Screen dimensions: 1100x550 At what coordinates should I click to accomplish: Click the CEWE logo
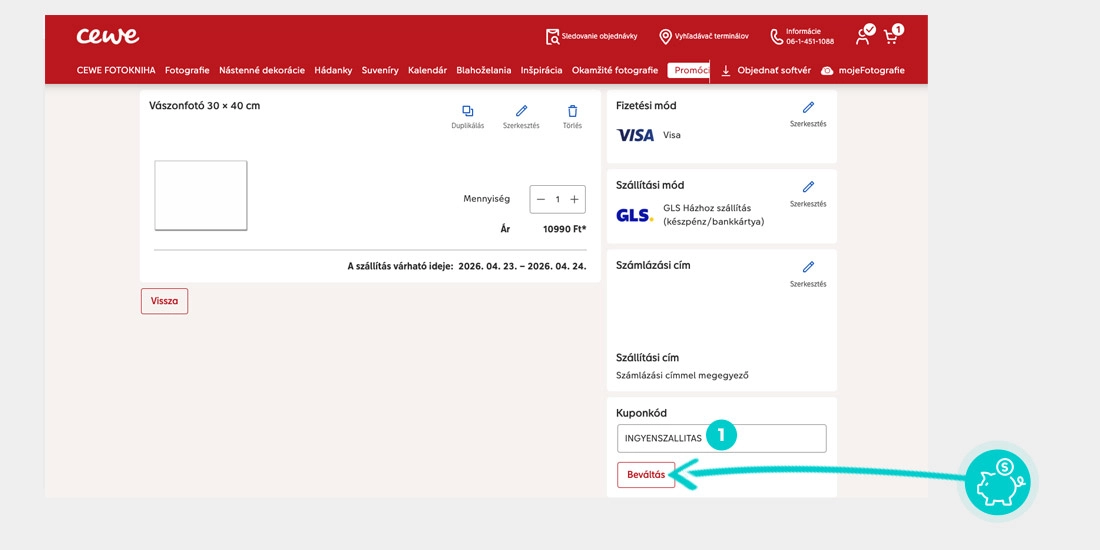[x=107, y=36]
